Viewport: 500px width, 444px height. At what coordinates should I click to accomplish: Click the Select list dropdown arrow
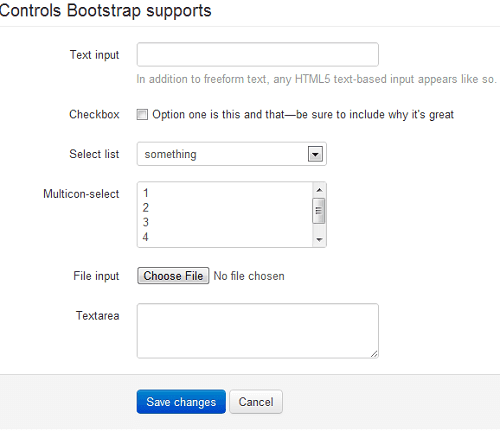315,154
